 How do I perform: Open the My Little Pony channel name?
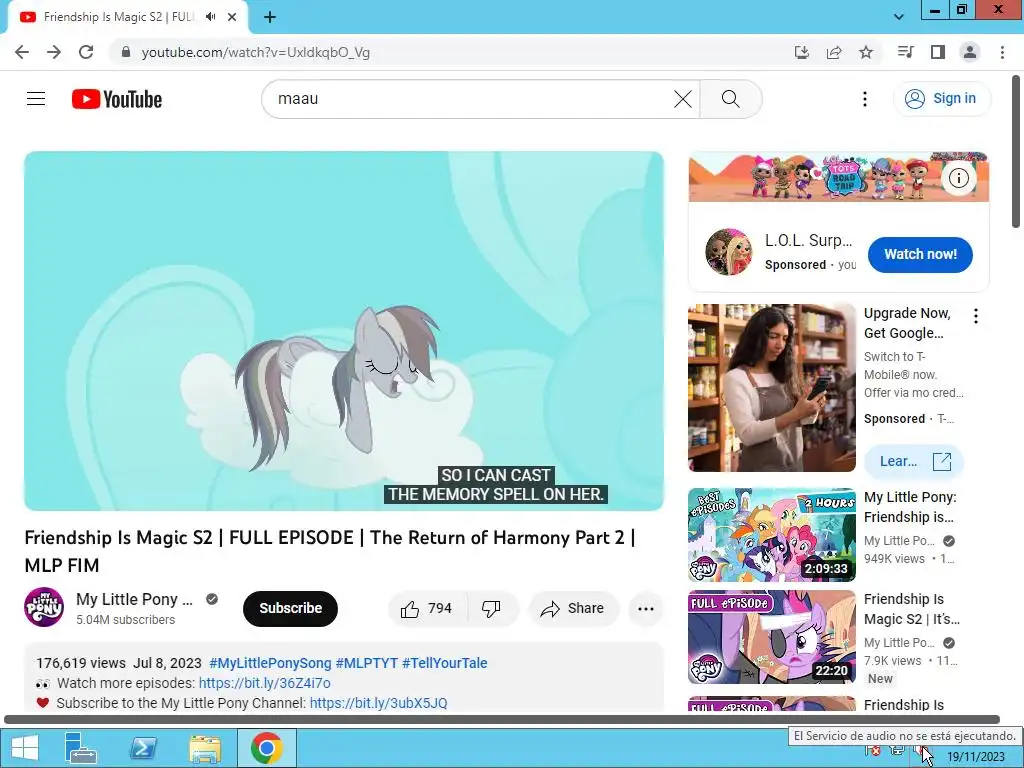coord(134,599)
